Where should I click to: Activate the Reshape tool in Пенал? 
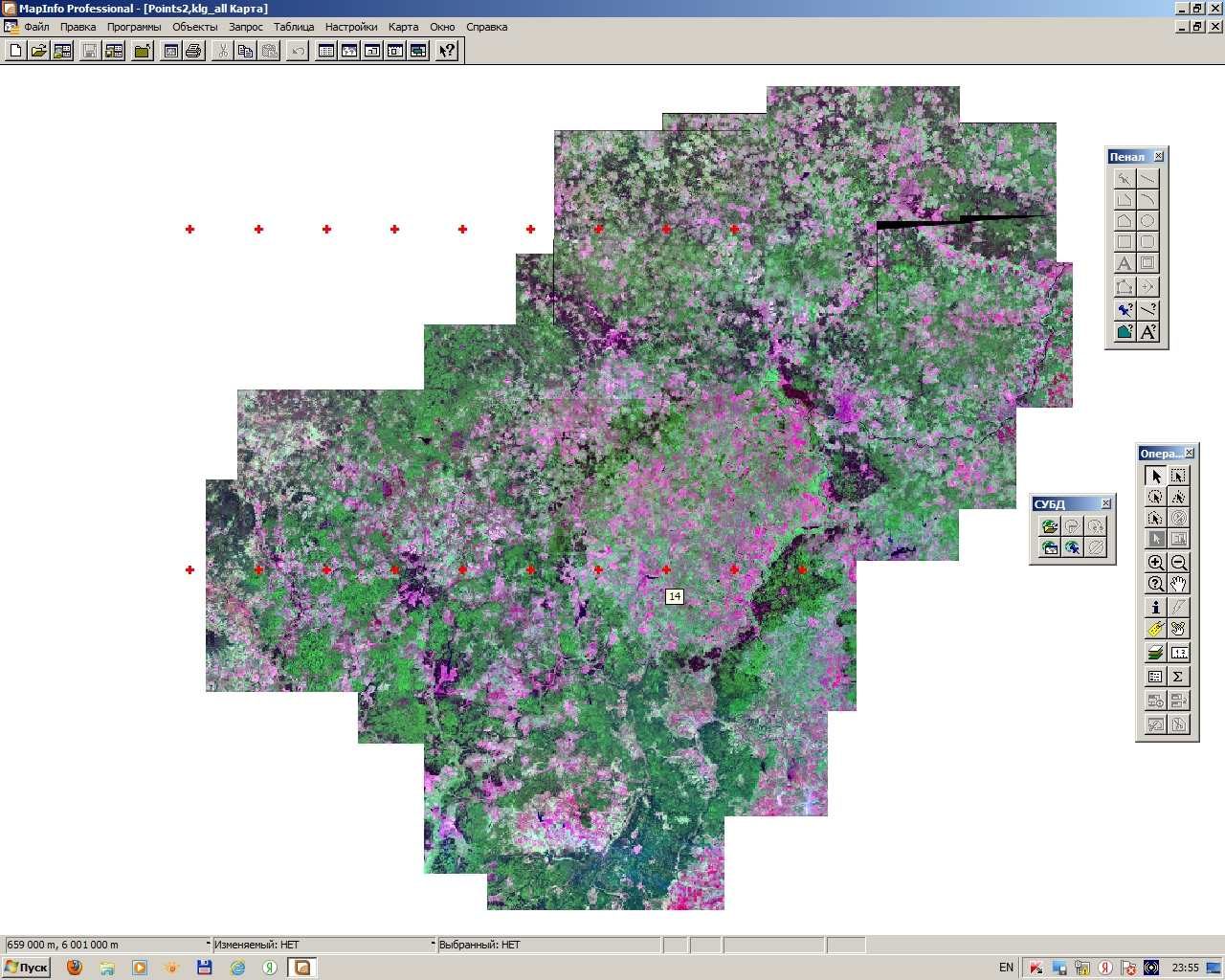[1125, 286]
